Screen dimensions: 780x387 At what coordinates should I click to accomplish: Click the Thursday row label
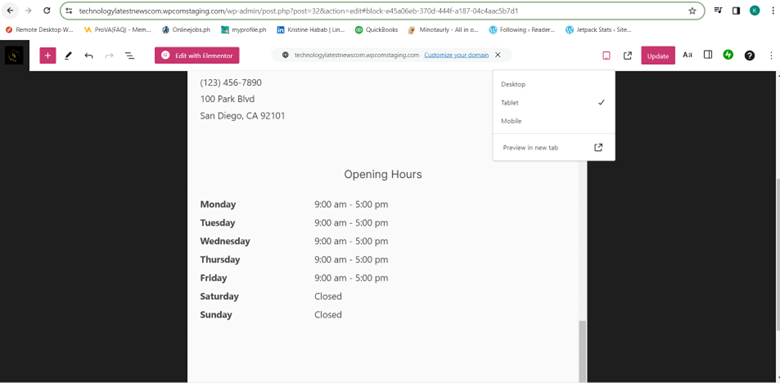(220, 260)
